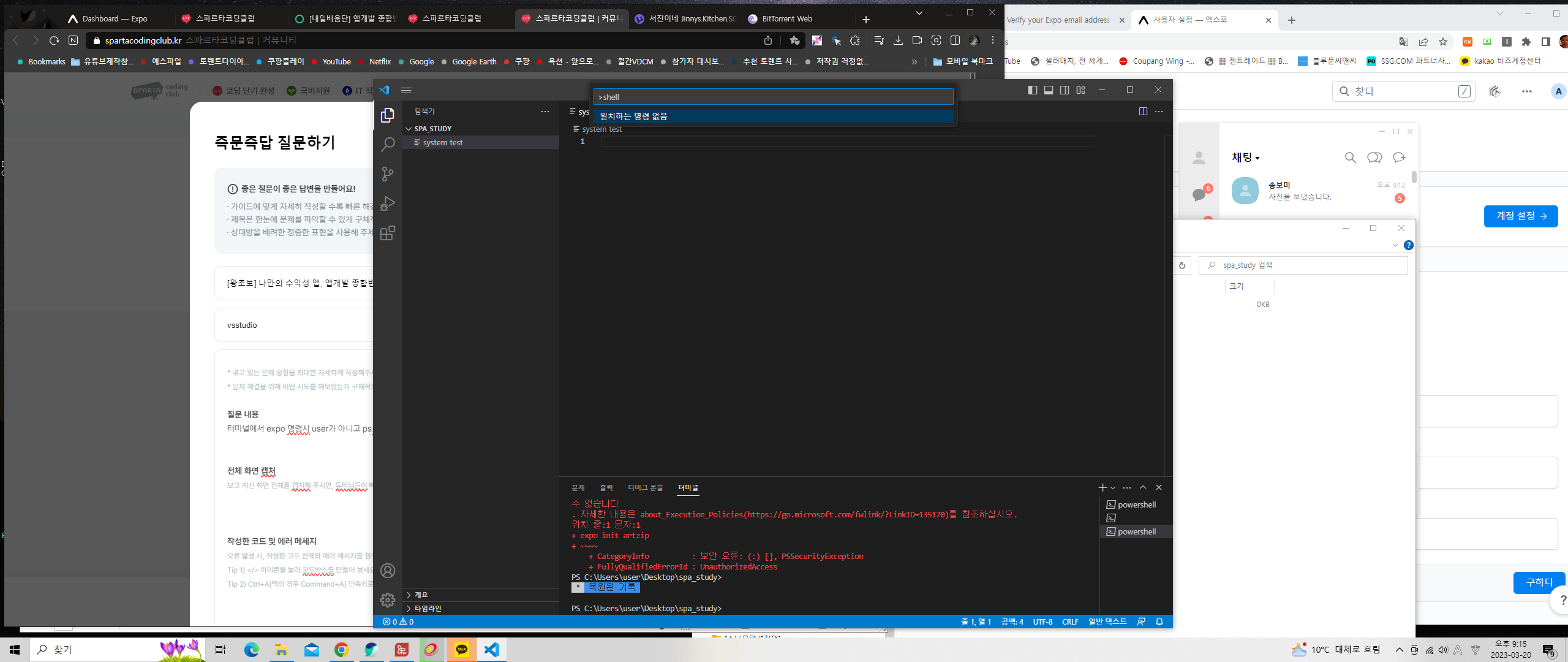
Task: Change language mode 일반 텍스트 in status bar
Action: (1107, 622)
